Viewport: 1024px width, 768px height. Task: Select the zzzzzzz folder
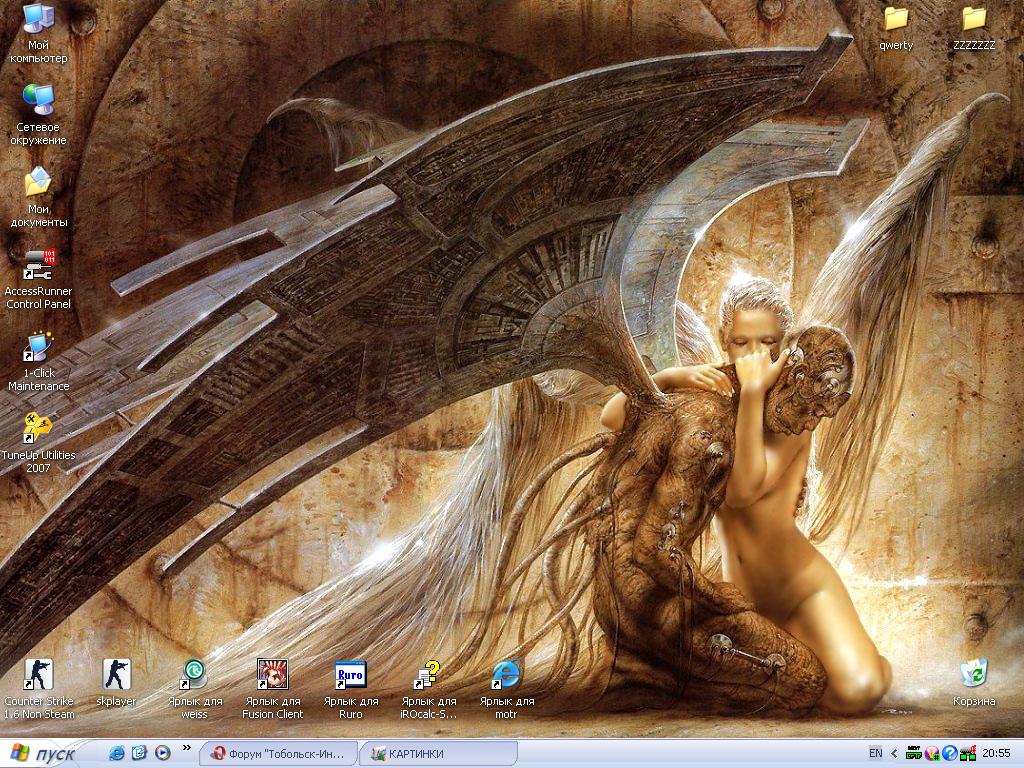pos(974,27)
